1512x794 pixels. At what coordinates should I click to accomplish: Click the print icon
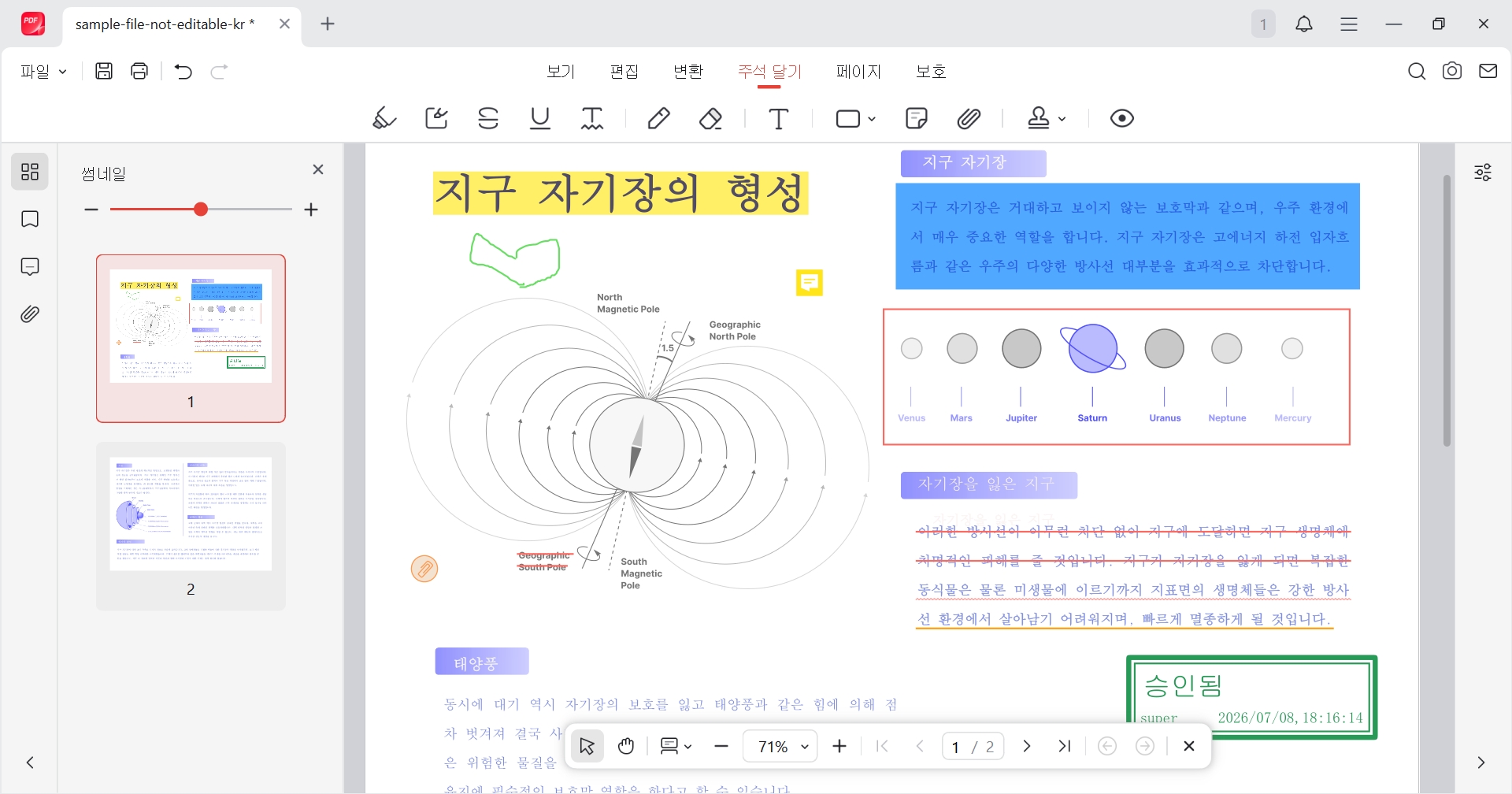pyautogui.click(x=139, y=71)
